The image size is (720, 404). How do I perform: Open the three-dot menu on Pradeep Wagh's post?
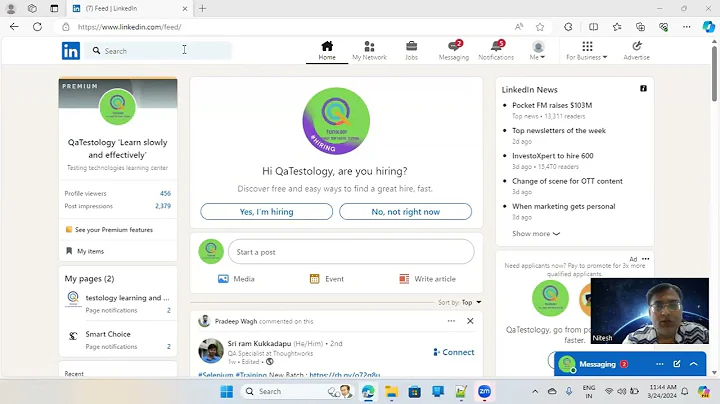click(x=451, y=321)
